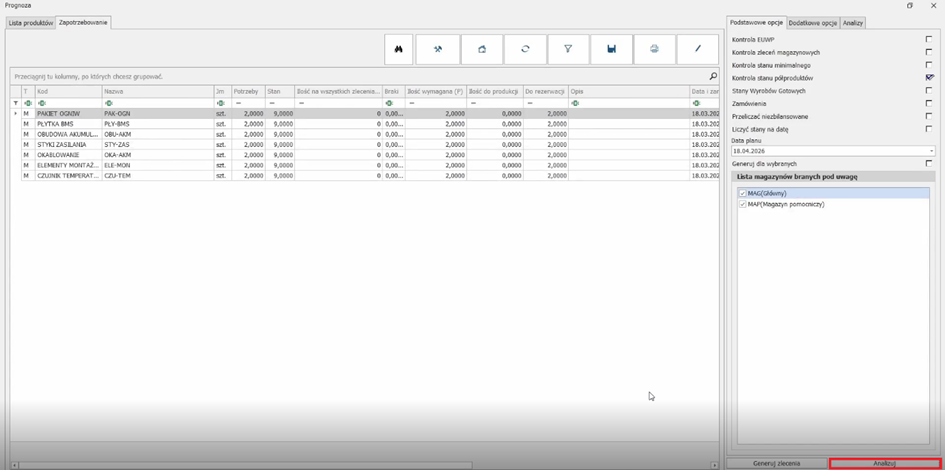This screenshot has height=470, width=945.
Task: Tick the Zamówienia checkbox
Action: (x=929, y=103)
